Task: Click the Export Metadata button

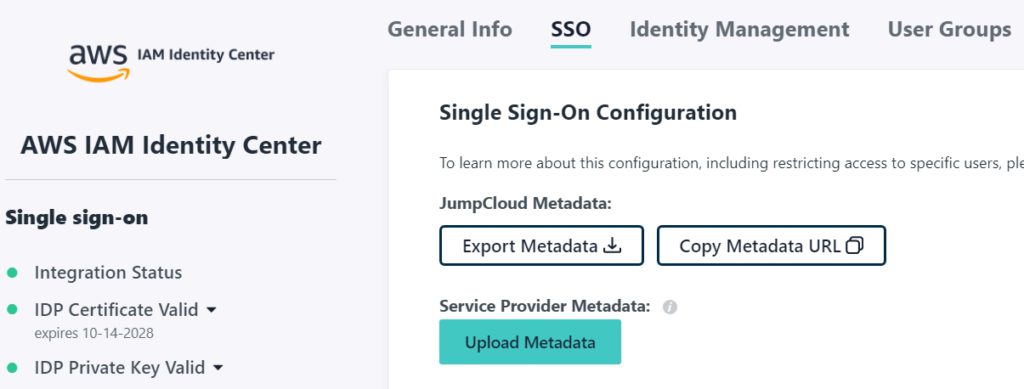Action: point(541,245)
